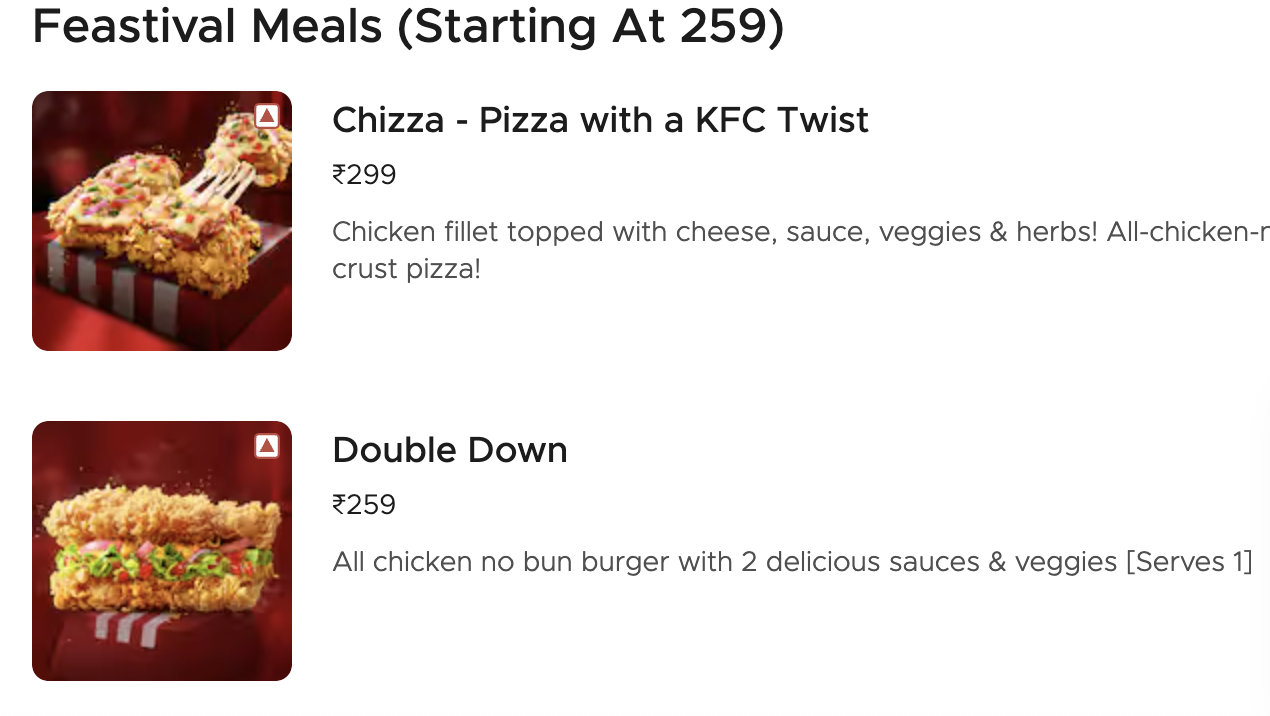1270x716 pixels.
Task: Open the Chizza - Pizza with a KFC Twist title
Action: 600,120
